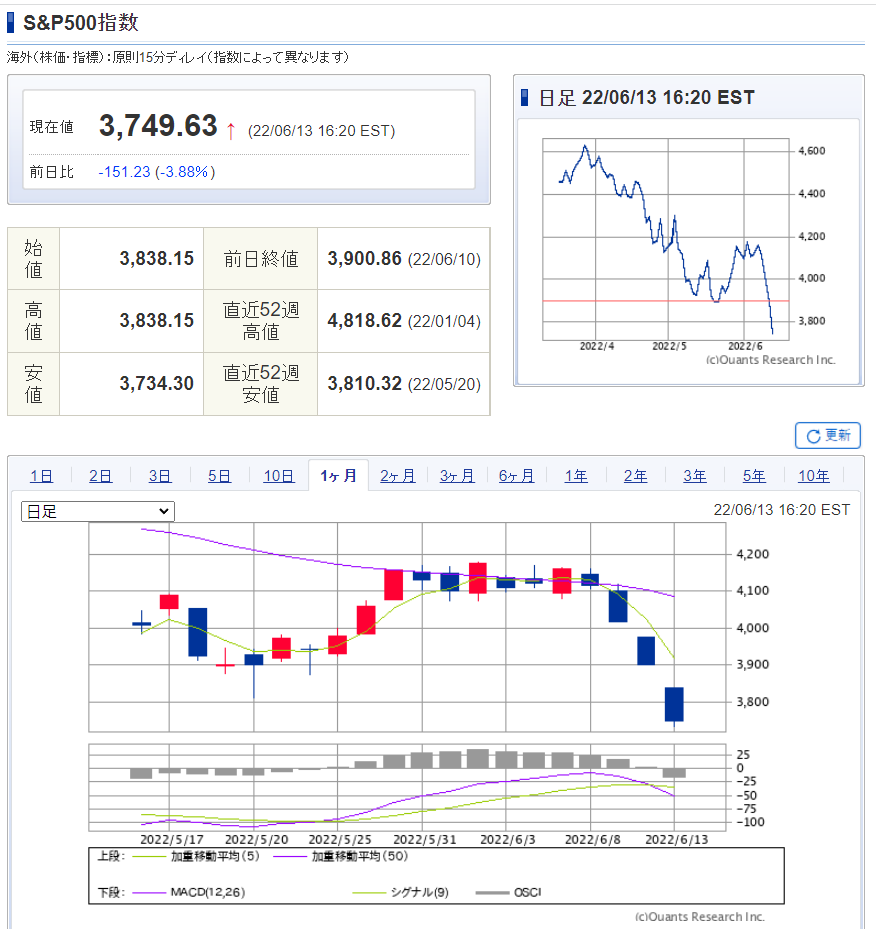Click the red up arrow beside current price
Viewport: 876px width, 929px height.
(x=230, y=130)
